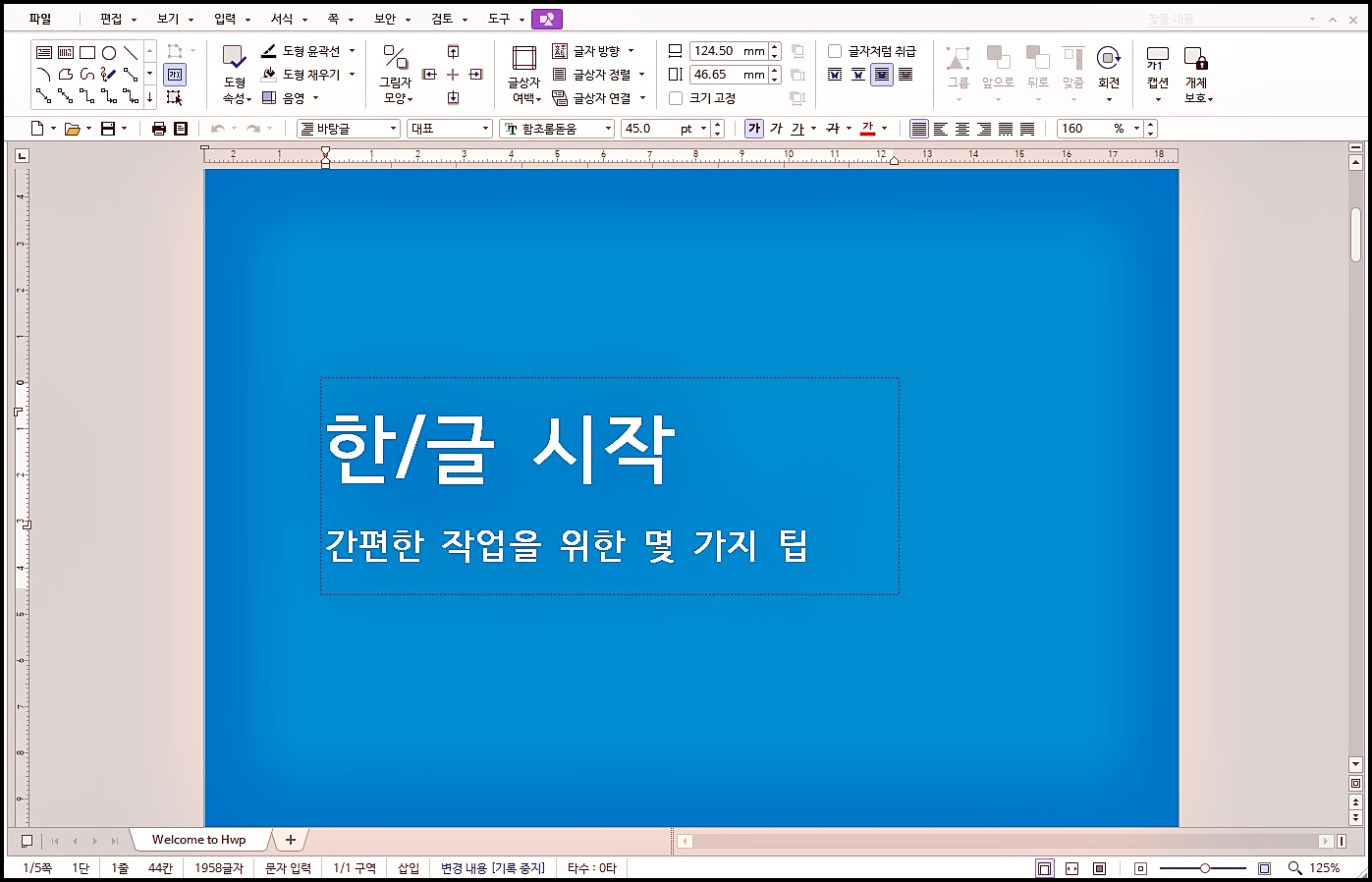1372x882 pixels.
Task: Click the print icon in toolbar
Action: [159, 129]
